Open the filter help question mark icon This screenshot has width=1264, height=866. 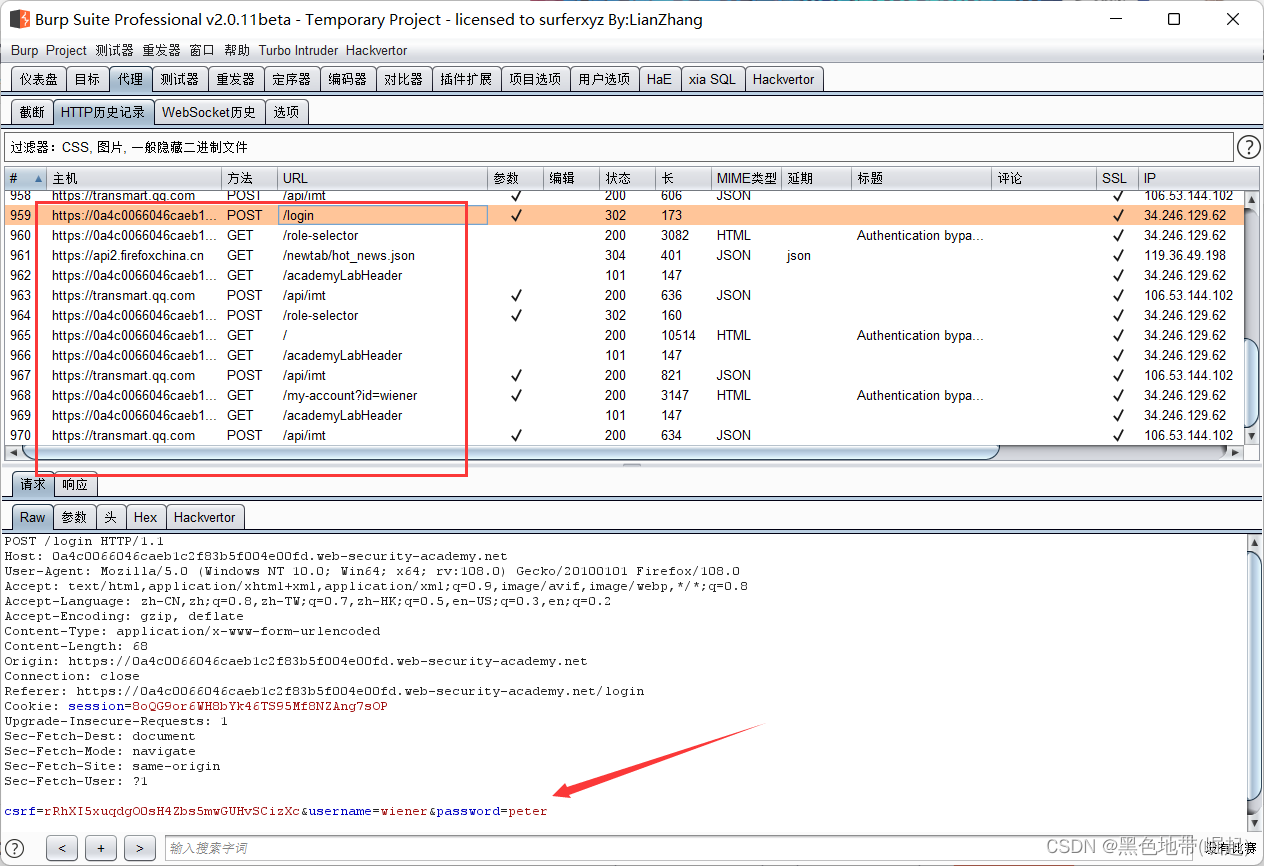coord(1249,148)
